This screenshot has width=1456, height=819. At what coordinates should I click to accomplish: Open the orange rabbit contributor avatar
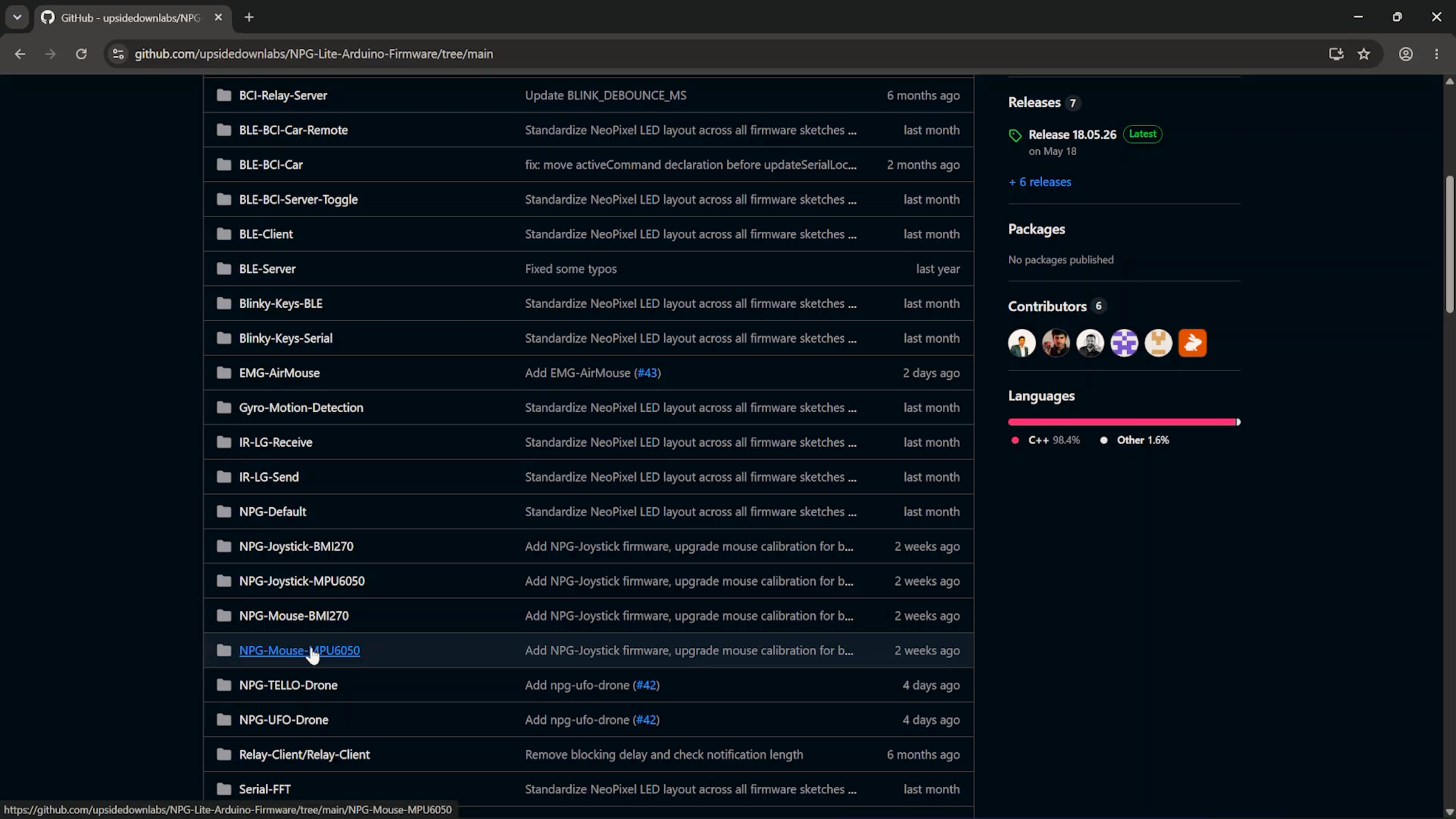[x=1192, y=343]
